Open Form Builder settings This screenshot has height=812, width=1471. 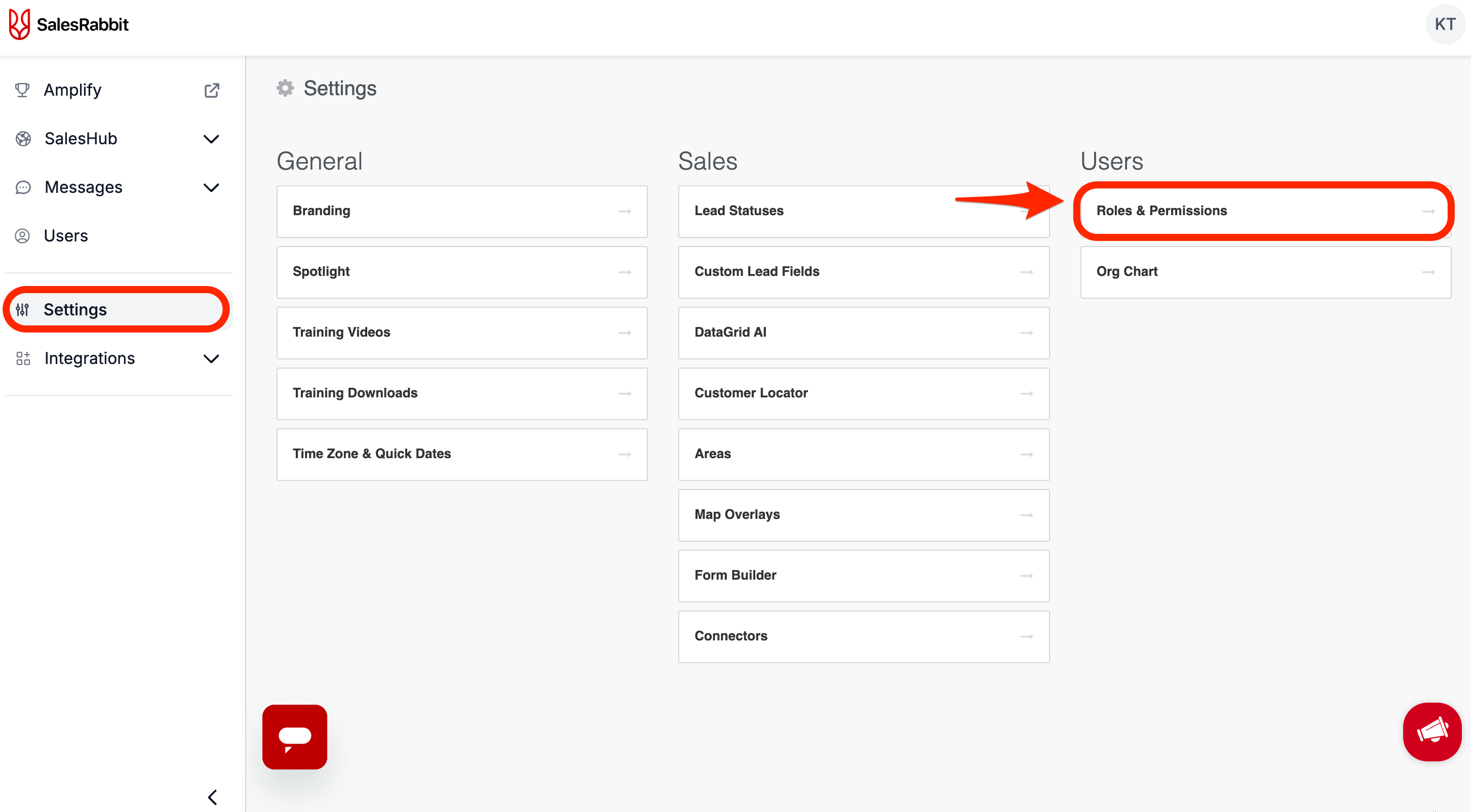(864, 576)
